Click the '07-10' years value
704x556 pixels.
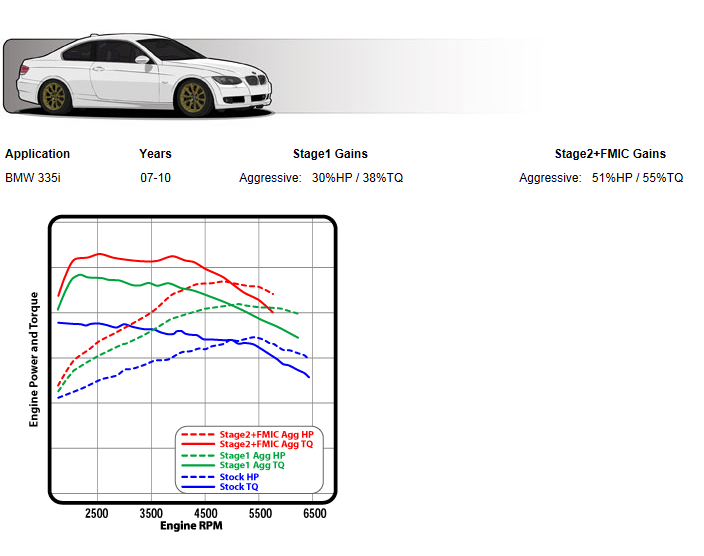click(155, 178)
